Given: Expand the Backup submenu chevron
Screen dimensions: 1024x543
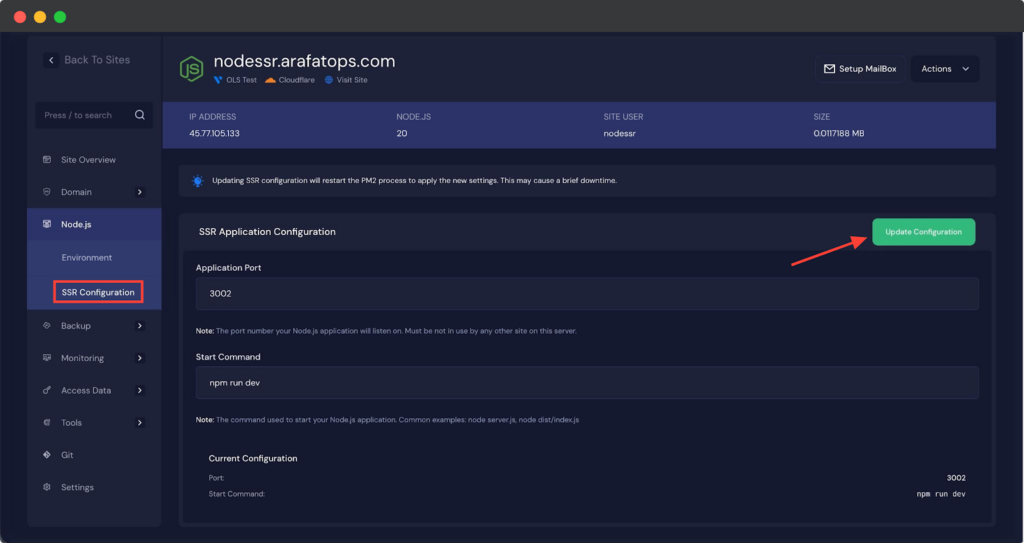Looking at the screenshot, I should point(139,326).
